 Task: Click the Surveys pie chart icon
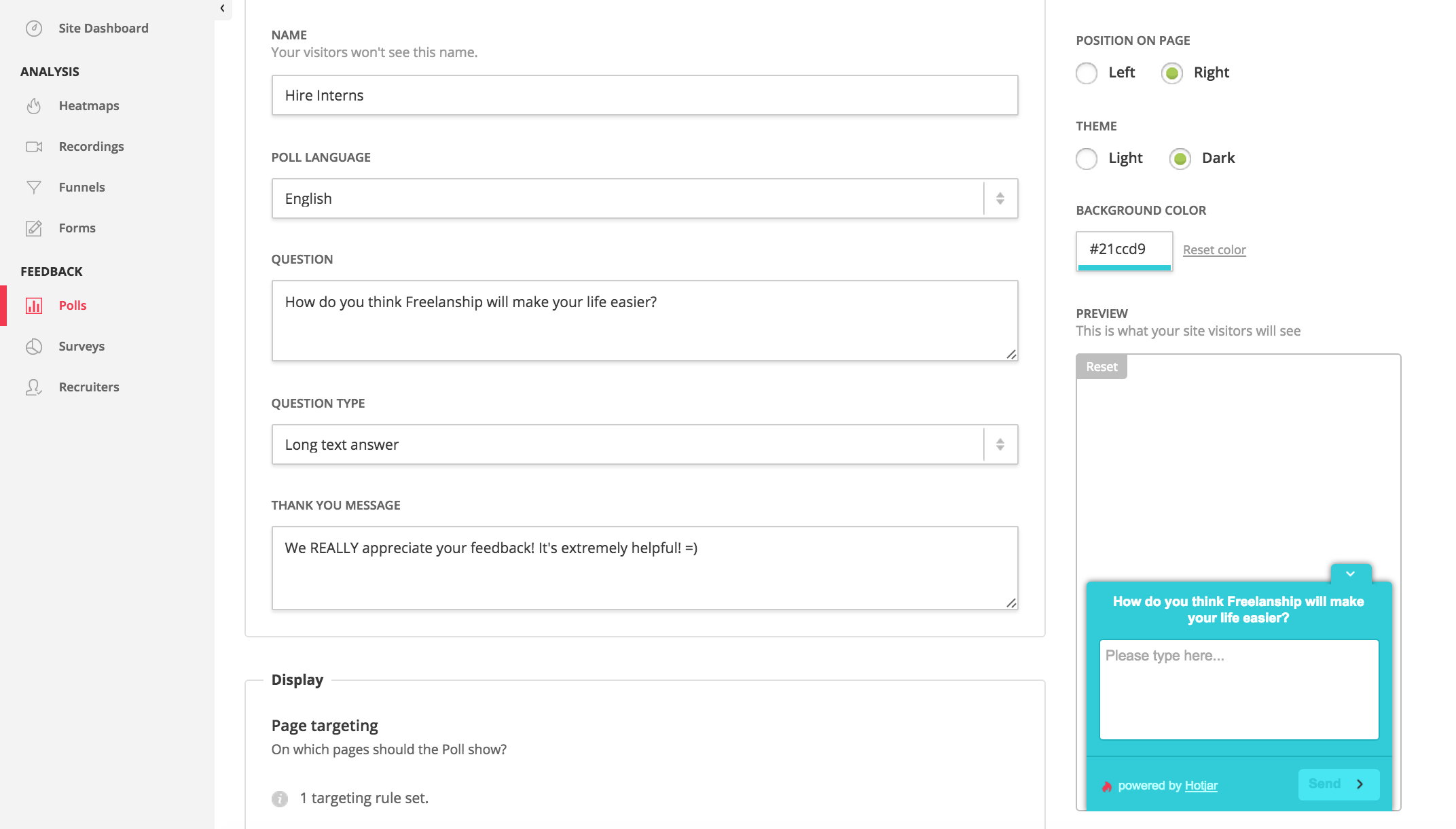pyautogui.click(x=34, y=347)
